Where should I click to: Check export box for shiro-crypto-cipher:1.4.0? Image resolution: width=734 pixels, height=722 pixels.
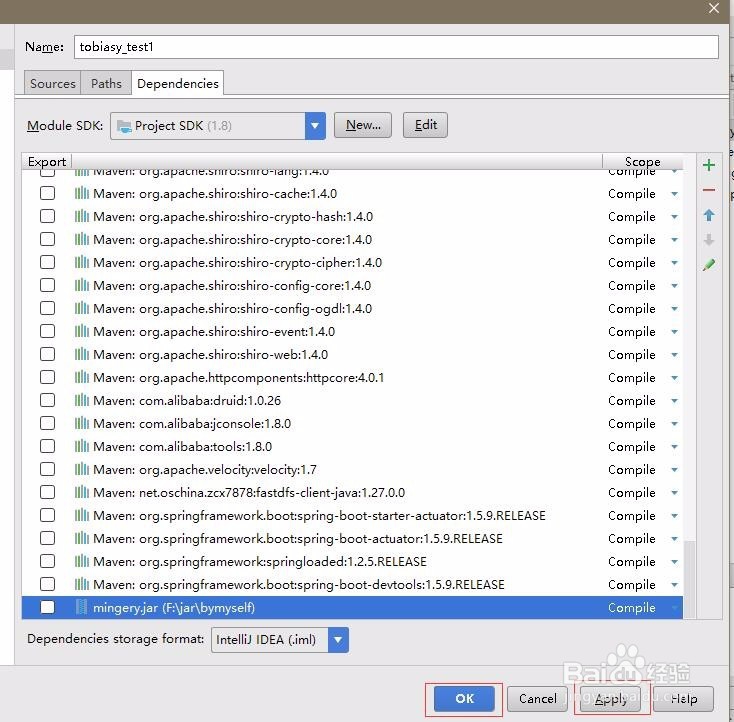tap(47, 262)
